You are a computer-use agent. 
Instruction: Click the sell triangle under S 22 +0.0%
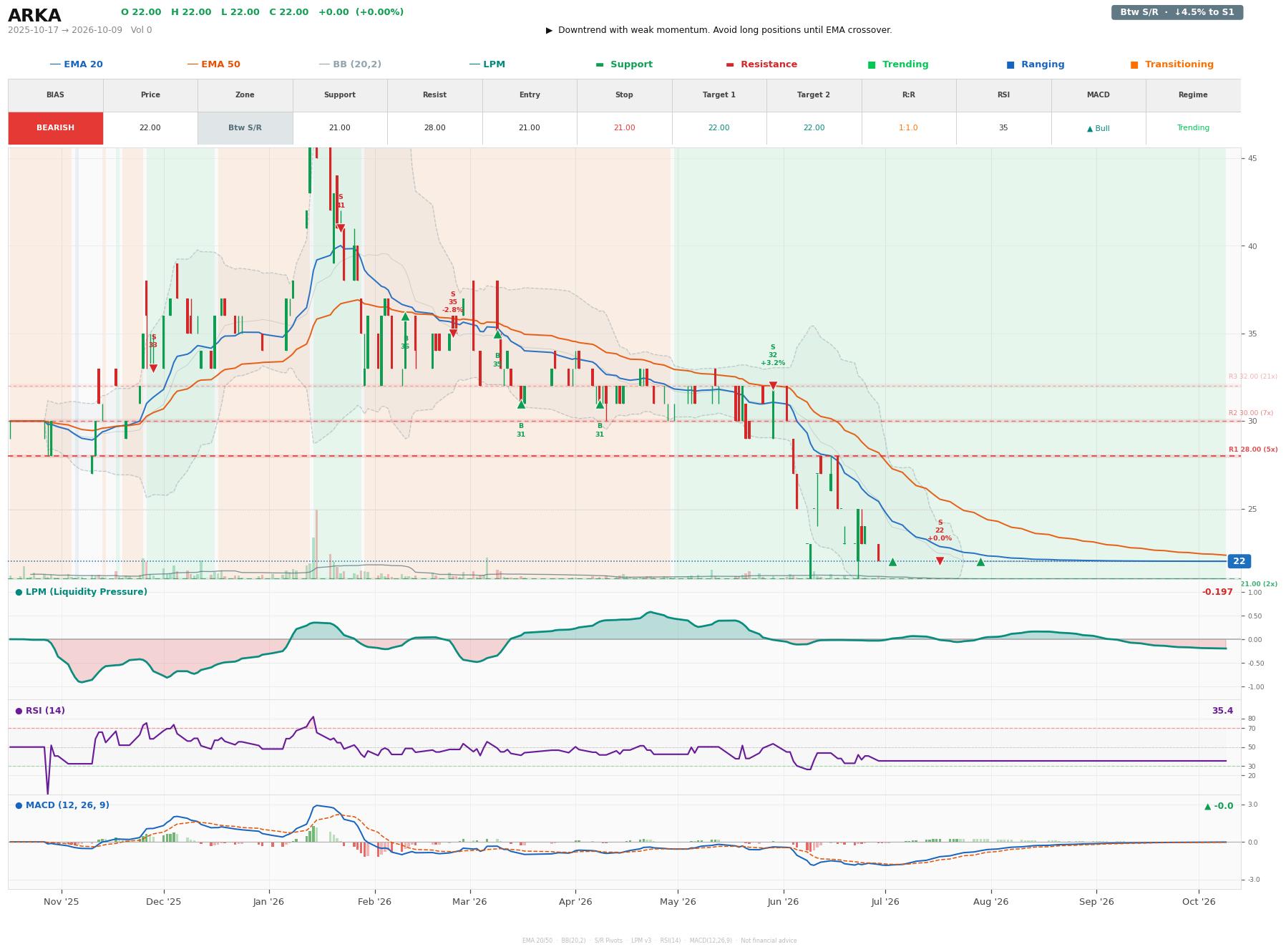tap(940, 561)
